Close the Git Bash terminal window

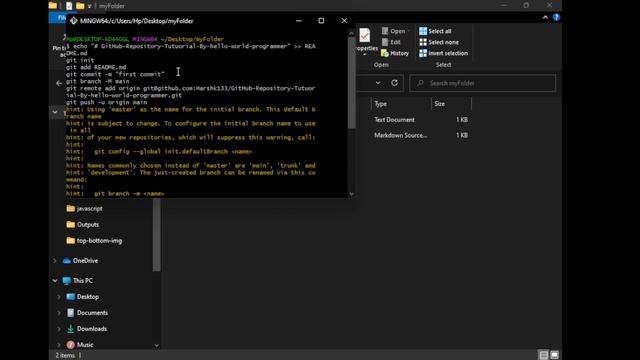click(x=344, y=21)
